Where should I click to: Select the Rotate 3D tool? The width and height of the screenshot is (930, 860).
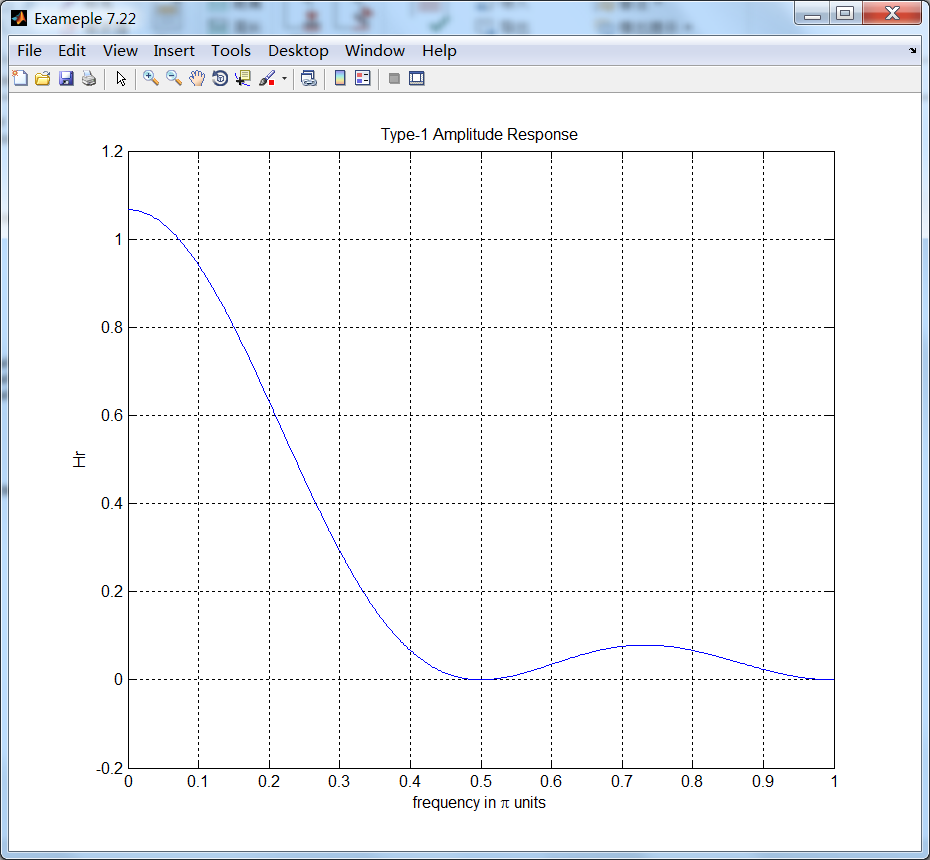coord(220,78)
